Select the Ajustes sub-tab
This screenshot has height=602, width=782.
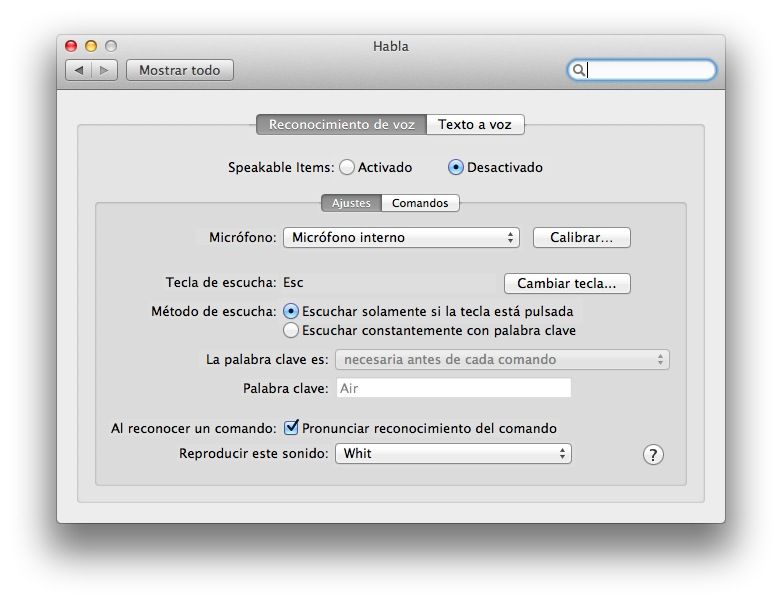coord(351,203)
